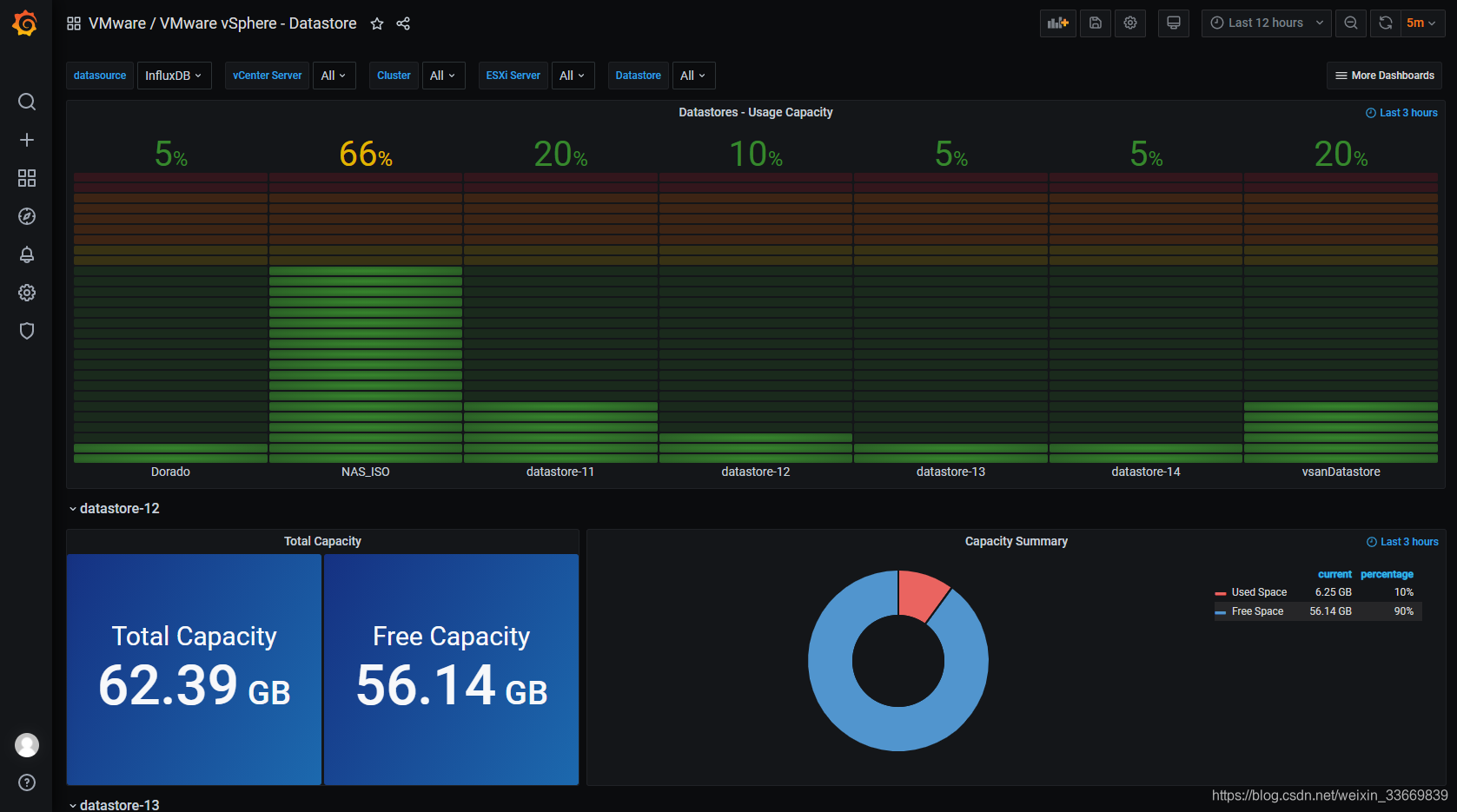The width and height of the screenshot is (1457, 812).
Task: Click the NAS_ISO 66% gauge bar
Action: [x=366, y=318]
